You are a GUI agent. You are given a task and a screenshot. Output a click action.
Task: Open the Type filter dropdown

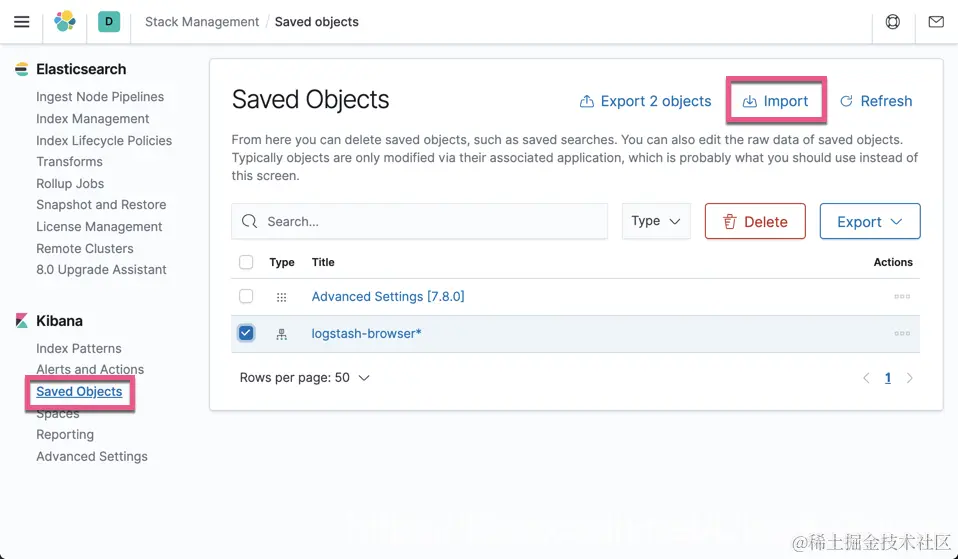click(656, 221)
